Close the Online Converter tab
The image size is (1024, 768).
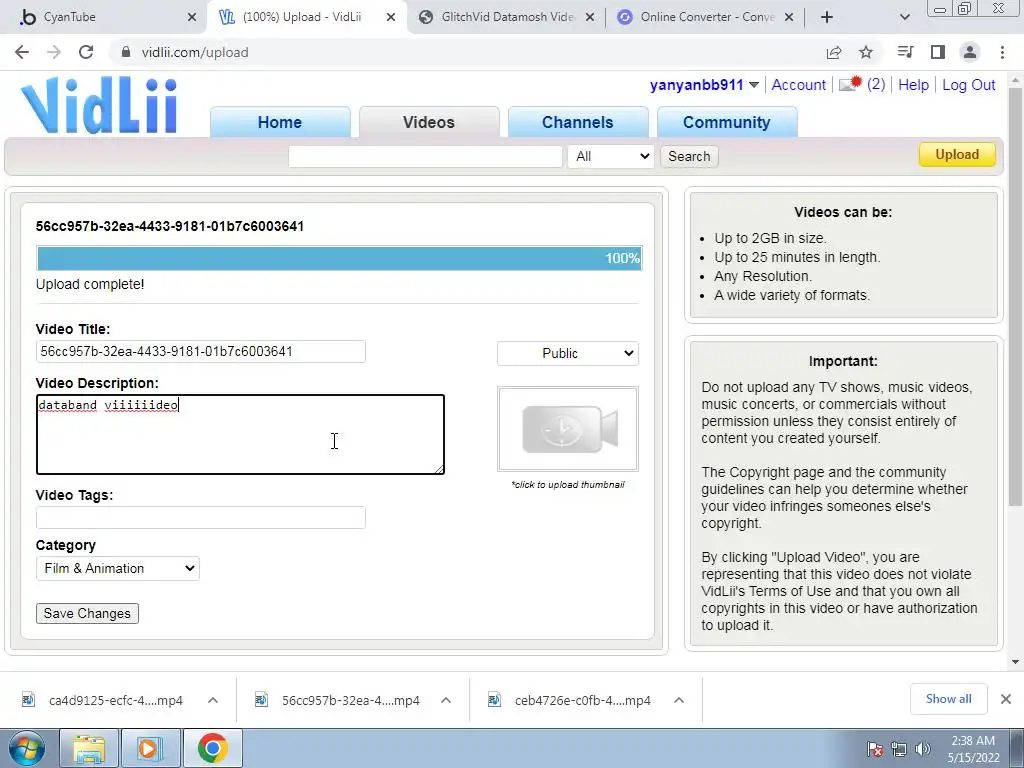789,18
